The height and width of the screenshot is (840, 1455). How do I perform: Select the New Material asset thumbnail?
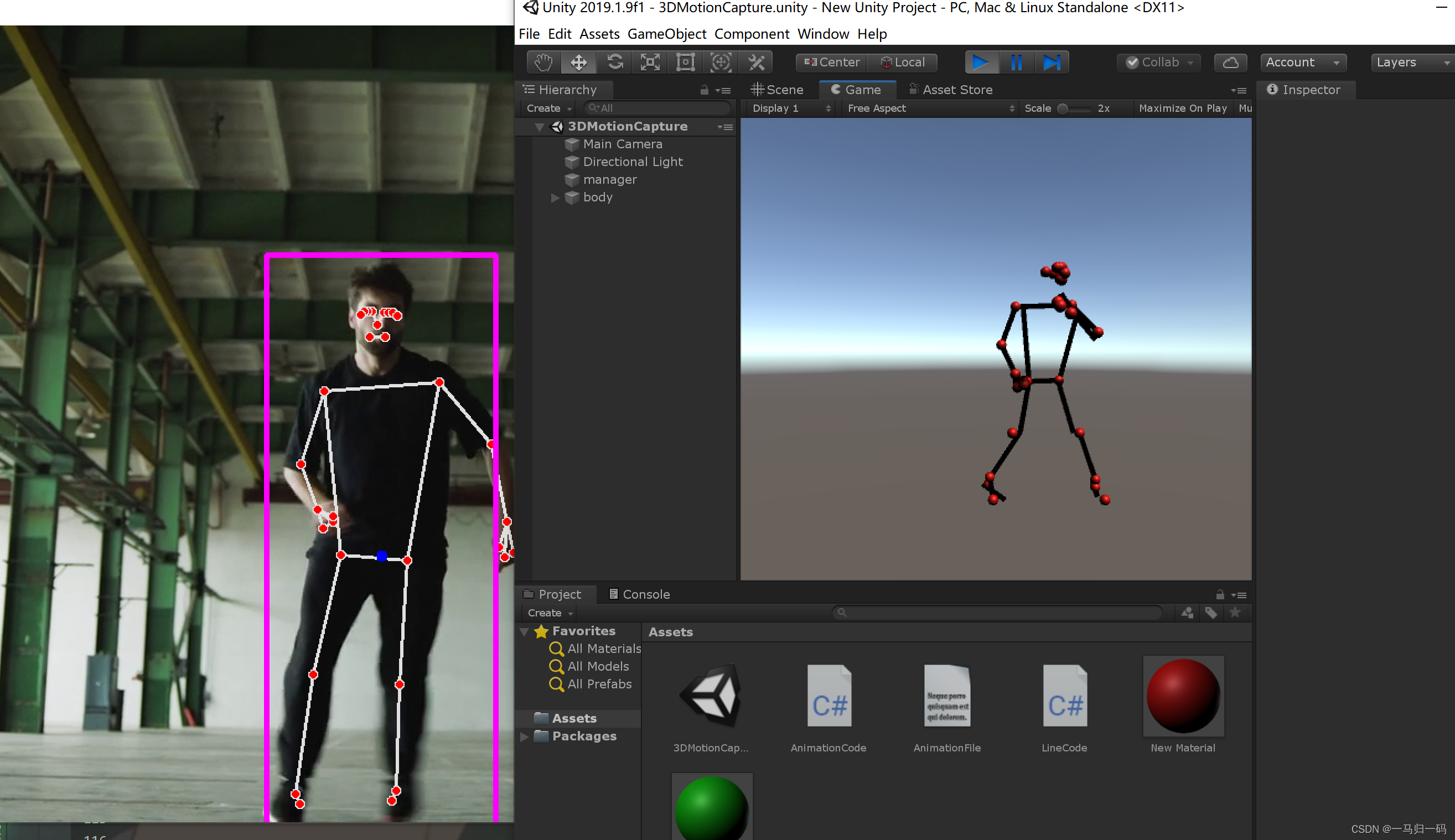(x=1183, y=696)
